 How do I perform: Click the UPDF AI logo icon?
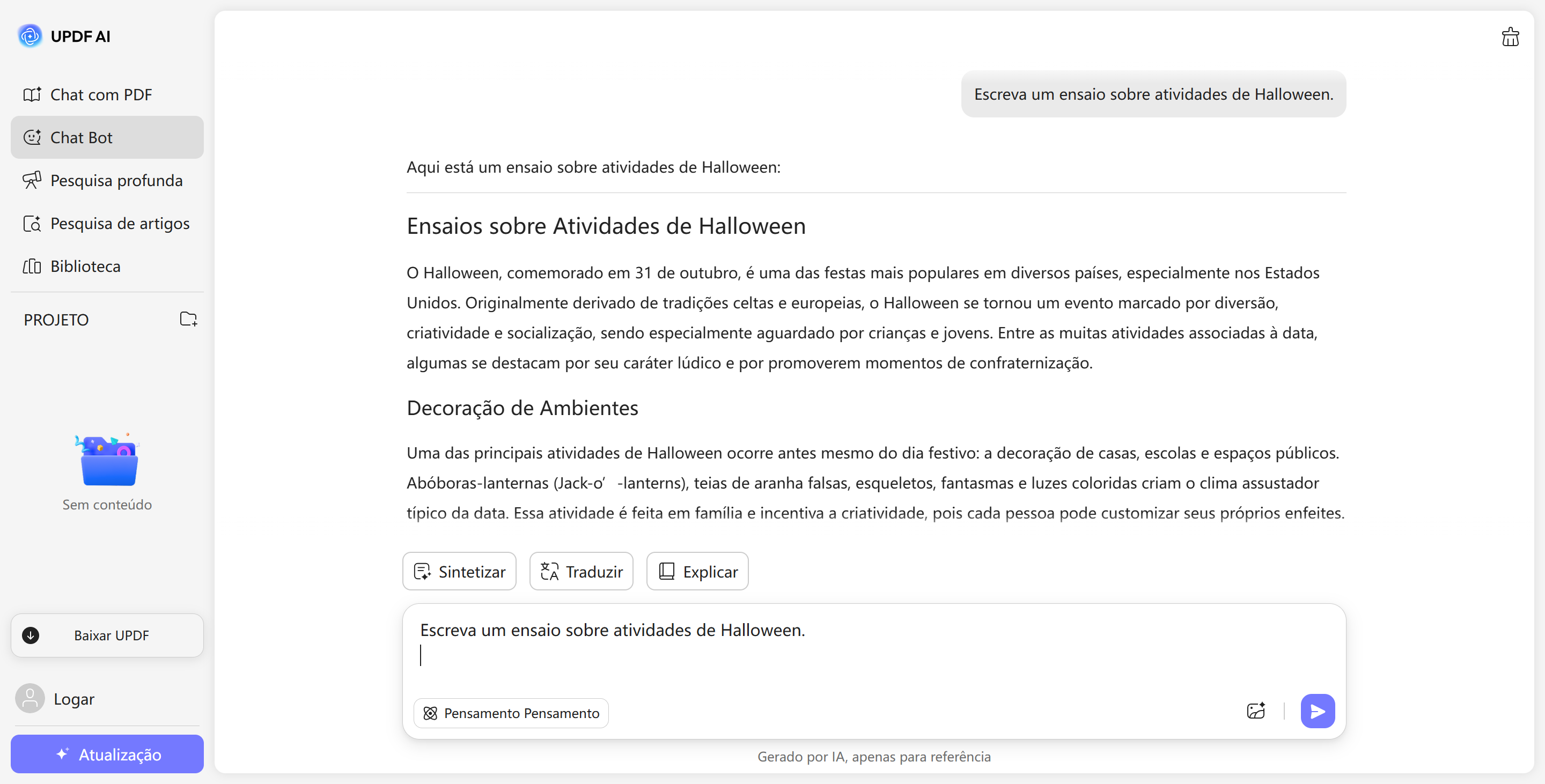tap(30, 36)
